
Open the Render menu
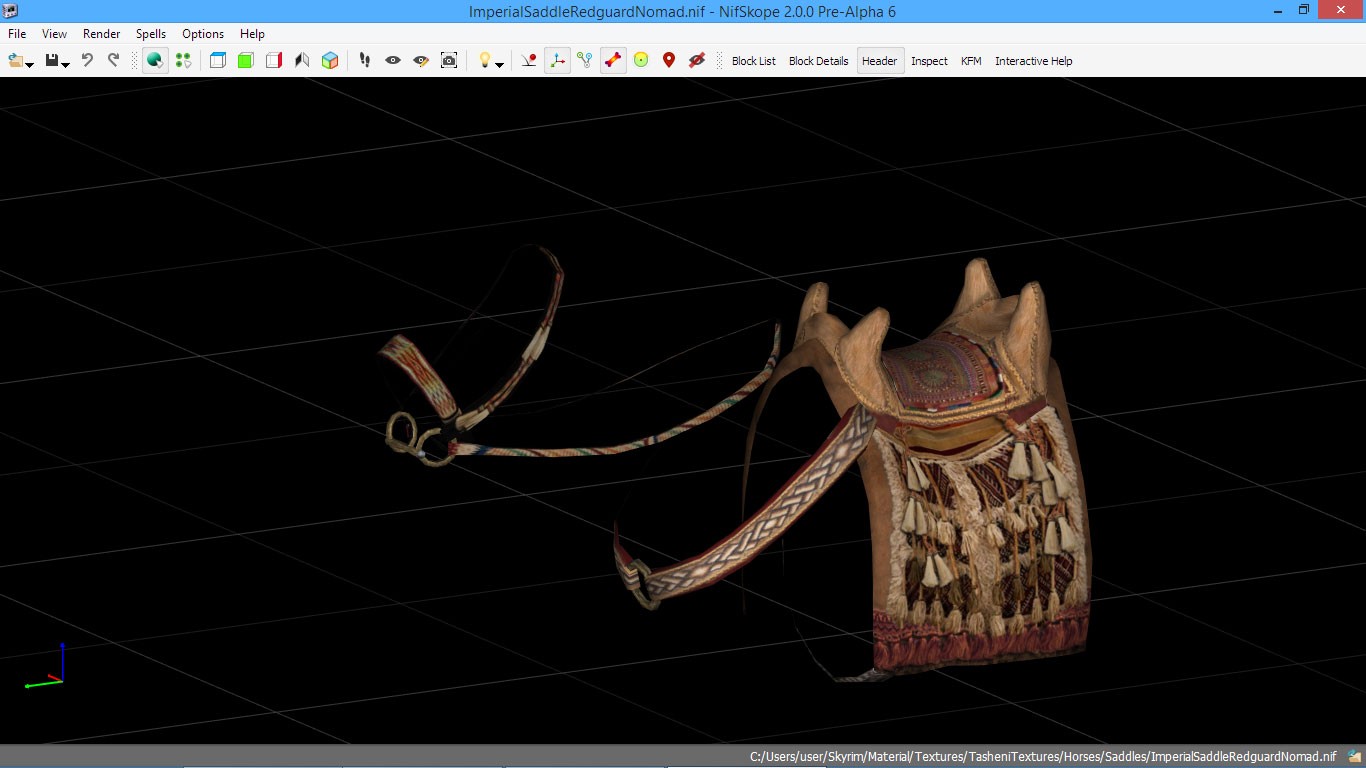101,34
